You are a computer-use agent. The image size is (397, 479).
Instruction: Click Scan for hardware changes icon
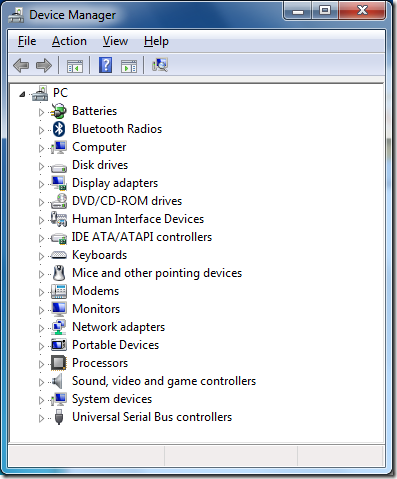pyautogui.click(x=160, y=65)
